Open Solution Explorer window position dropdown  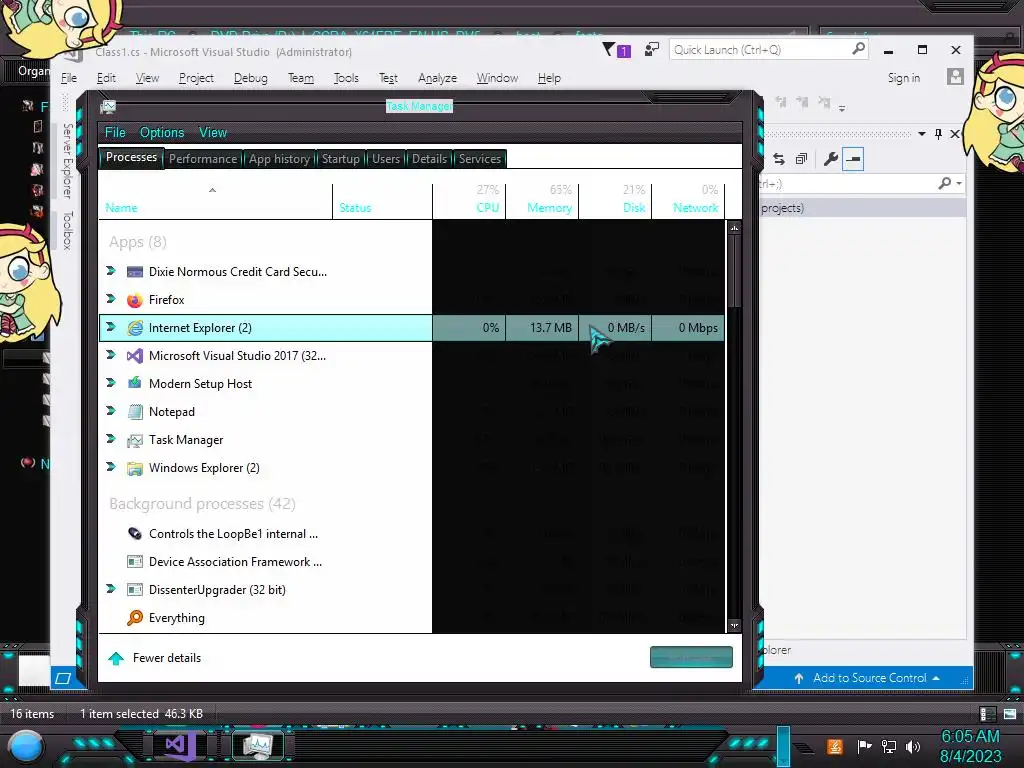tap(921, 134)
